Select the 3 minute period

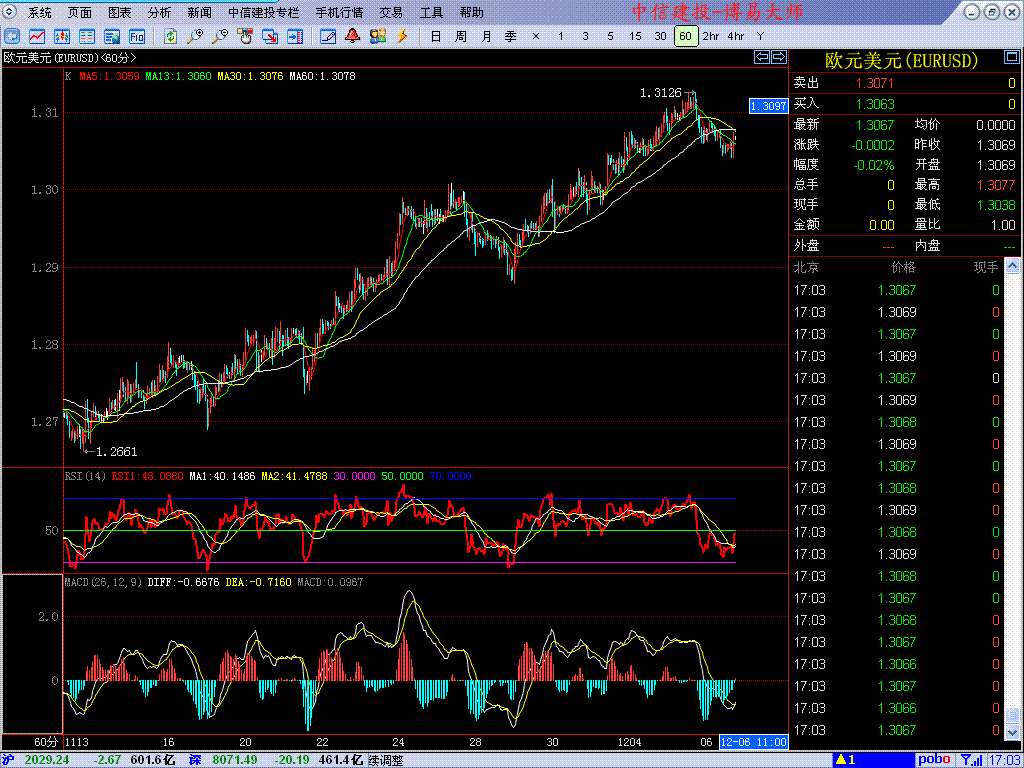point(585,37)
